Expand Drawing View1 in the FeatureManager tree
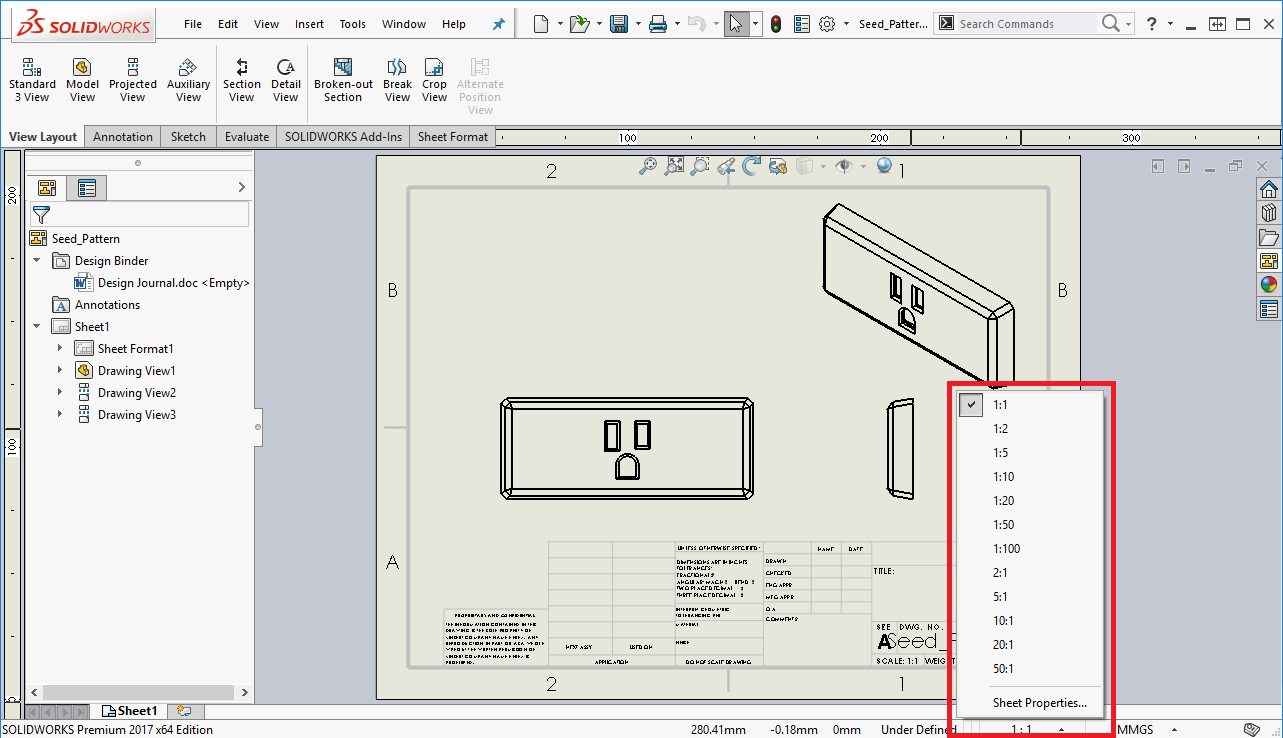The width and height of the screenshot is (1283, 738). point(59,370)
